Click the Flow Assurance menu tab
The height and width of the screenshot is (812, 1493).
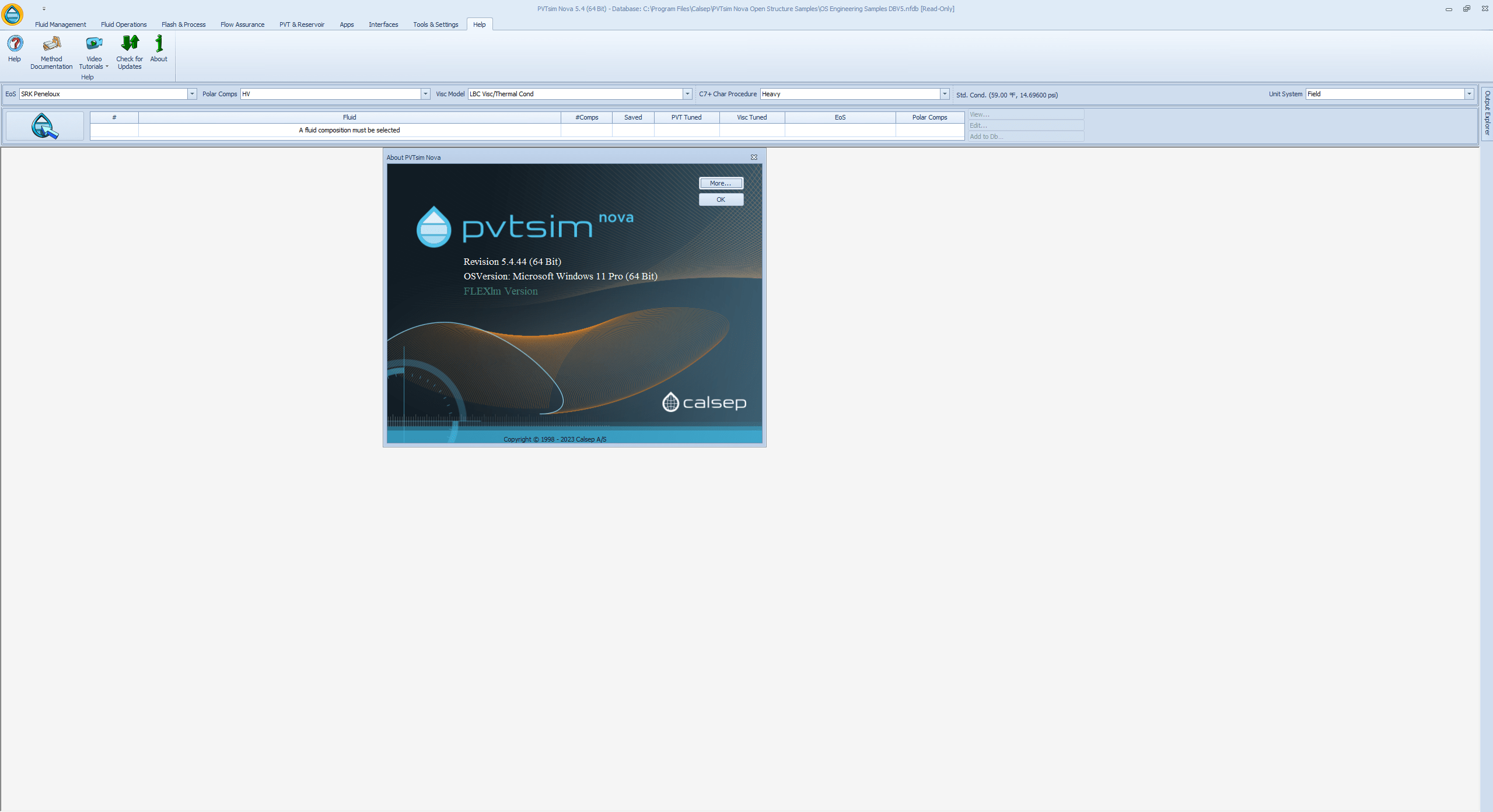pyautogui.click(x=243, y=25)
